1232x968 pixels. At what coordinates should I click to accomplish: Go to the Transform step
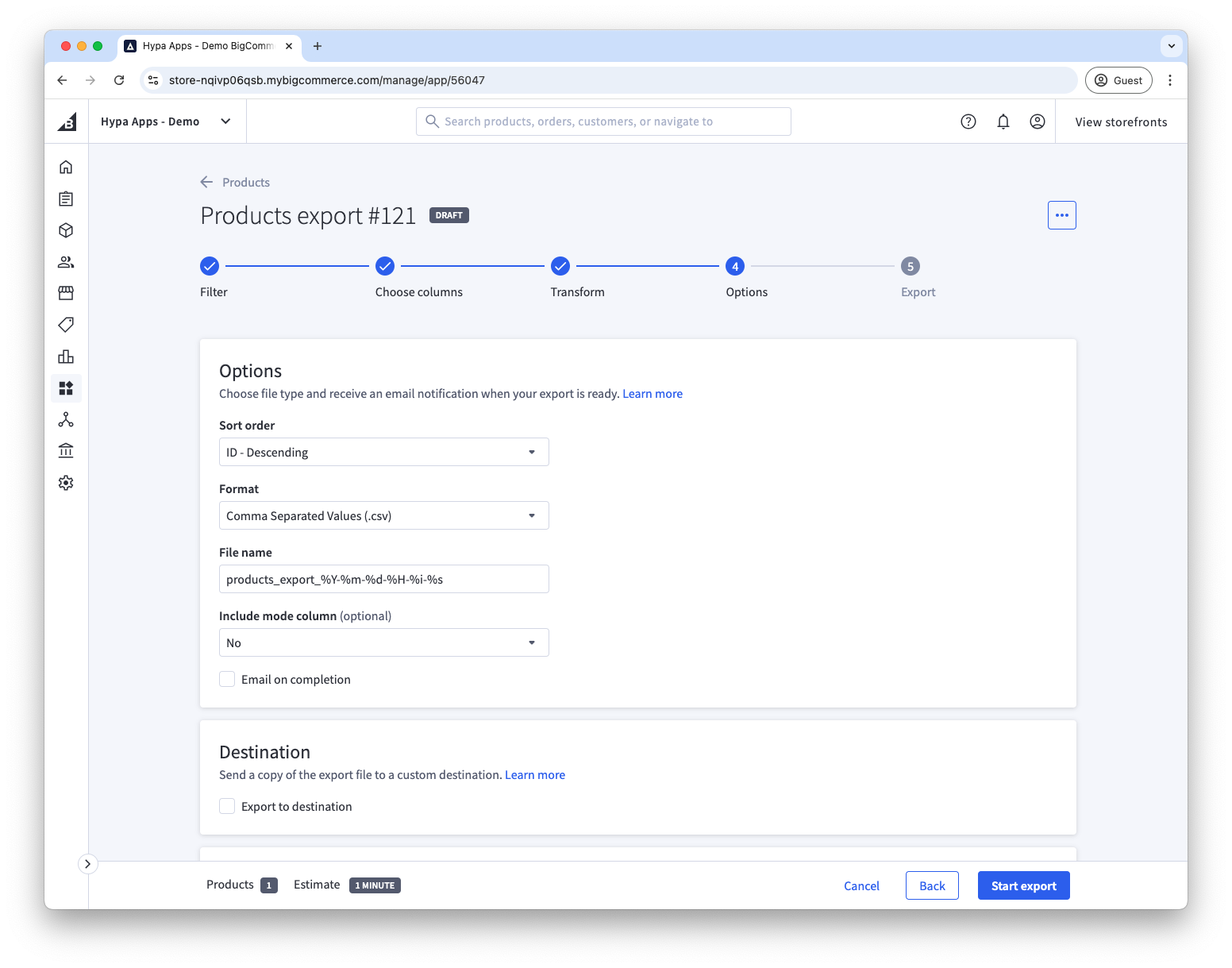pos(560,266)
